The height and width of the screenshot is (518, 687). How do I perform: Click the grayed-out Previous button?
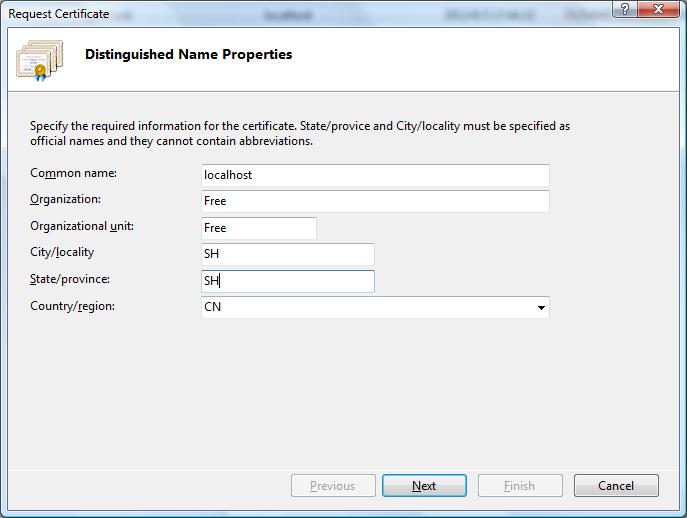coord(332,486)
